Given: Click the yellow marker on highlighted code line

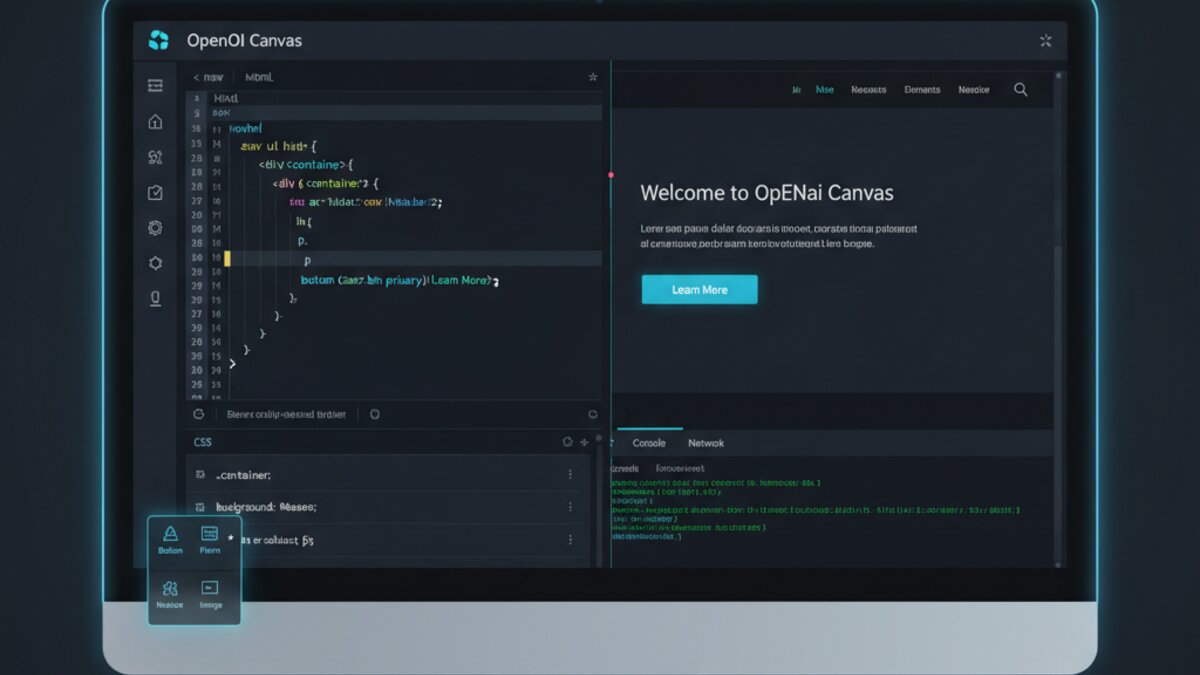Looking at the screenshot, I should point(227,258).
